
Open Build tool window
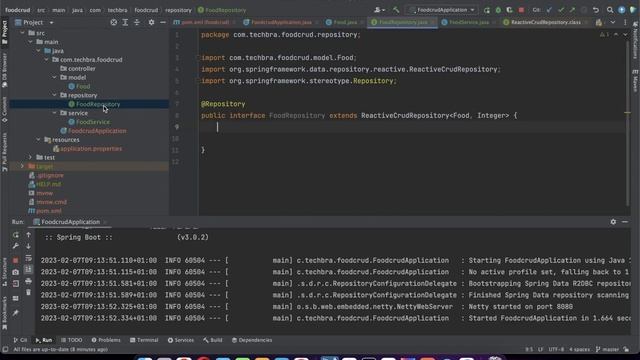[x=213, y=340]
